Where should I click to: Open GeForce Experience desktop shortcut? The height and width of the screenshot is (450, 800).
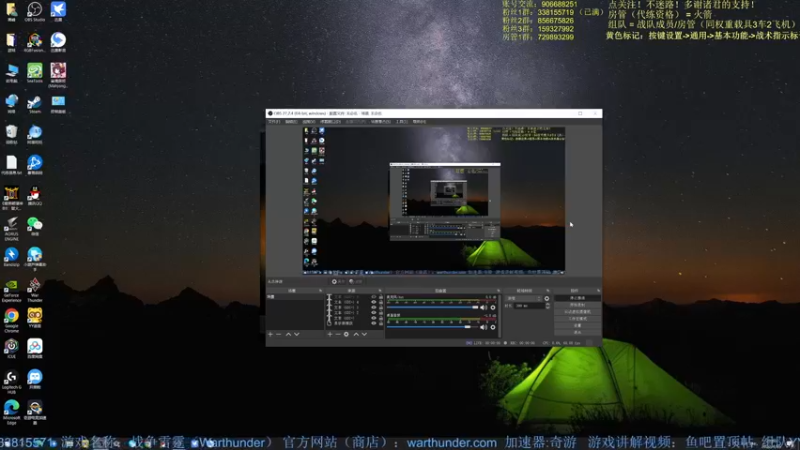point(11,291)
